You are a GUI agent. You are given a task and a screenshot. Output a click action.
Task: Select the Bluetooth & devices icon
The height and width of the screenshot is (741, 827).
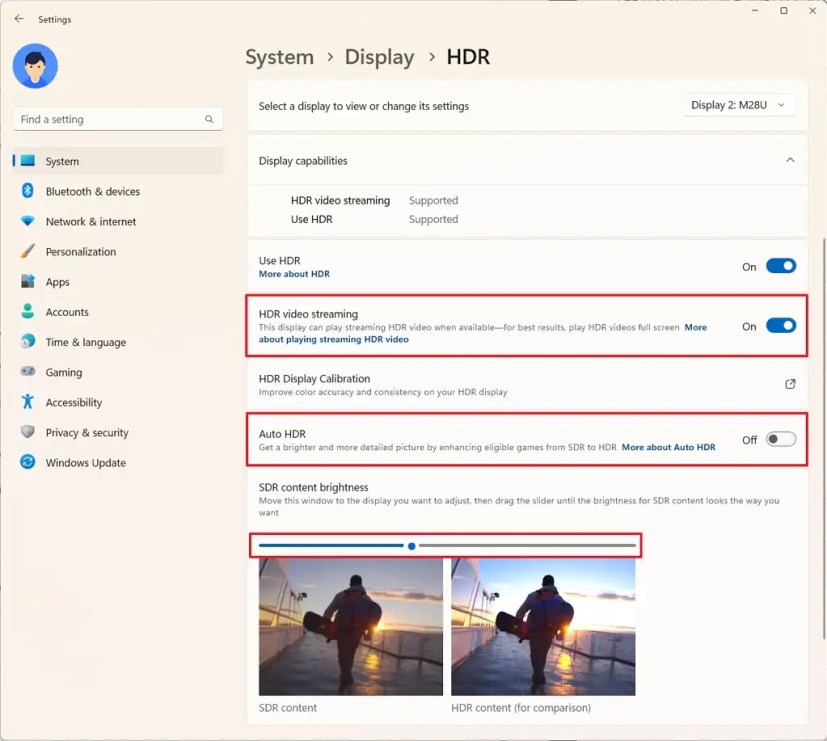(26, 191)
